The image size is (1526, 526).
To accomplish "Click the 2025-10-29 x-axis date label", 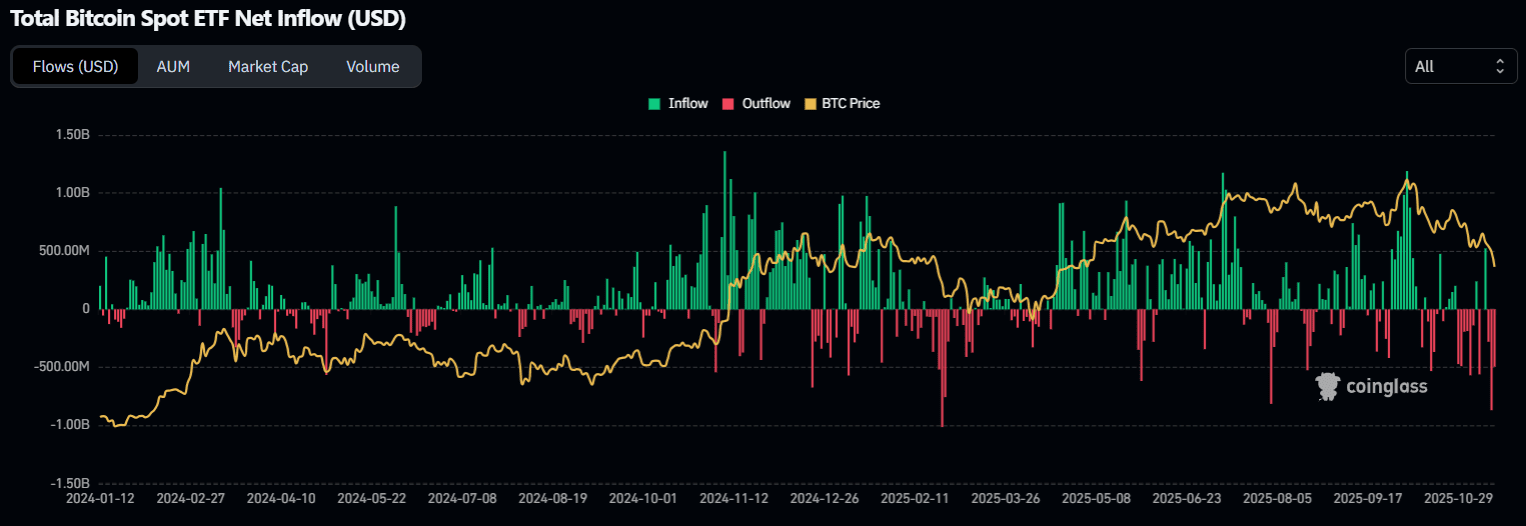I will 1460,497.
